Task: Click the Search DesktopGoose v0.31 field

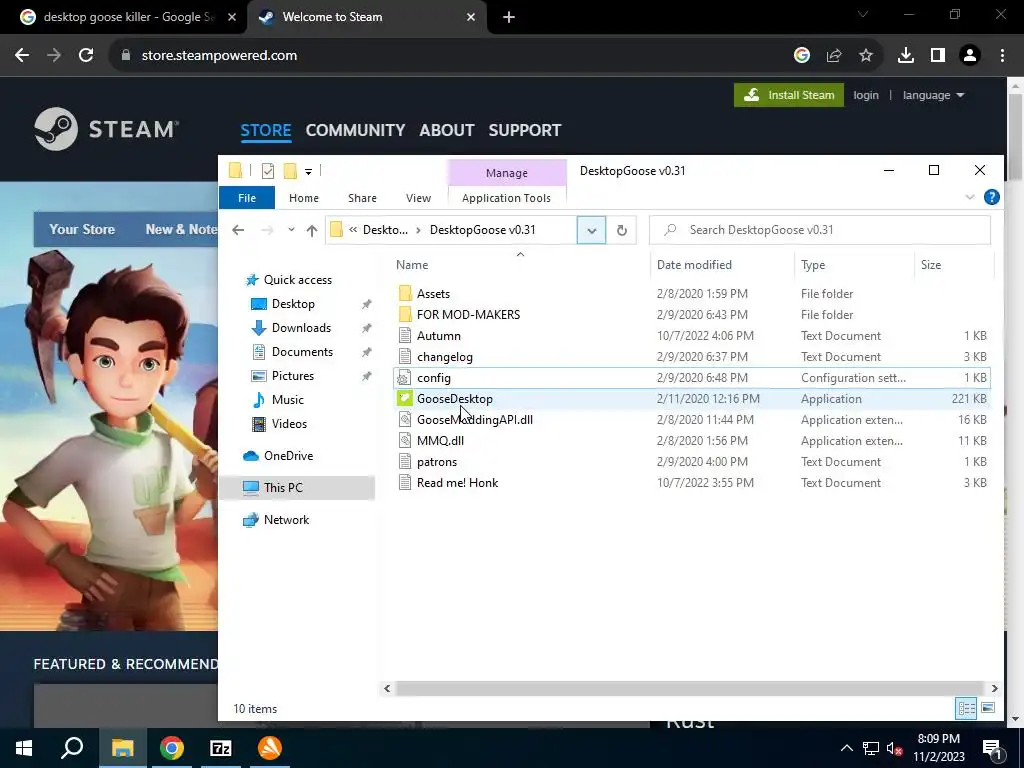Action: 820,230
